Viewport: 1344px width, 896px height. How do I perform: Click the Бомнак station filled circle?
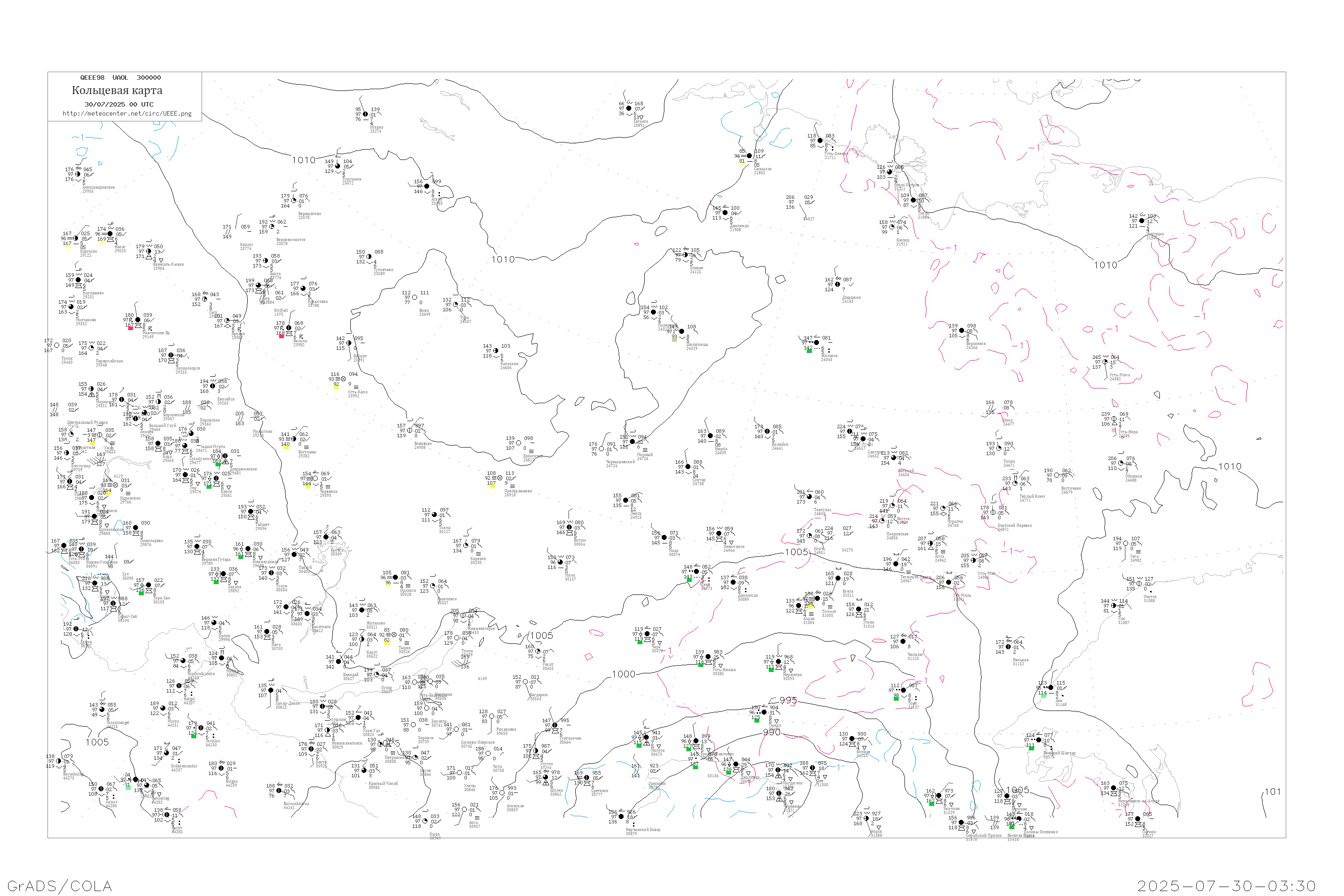(852, 738)
